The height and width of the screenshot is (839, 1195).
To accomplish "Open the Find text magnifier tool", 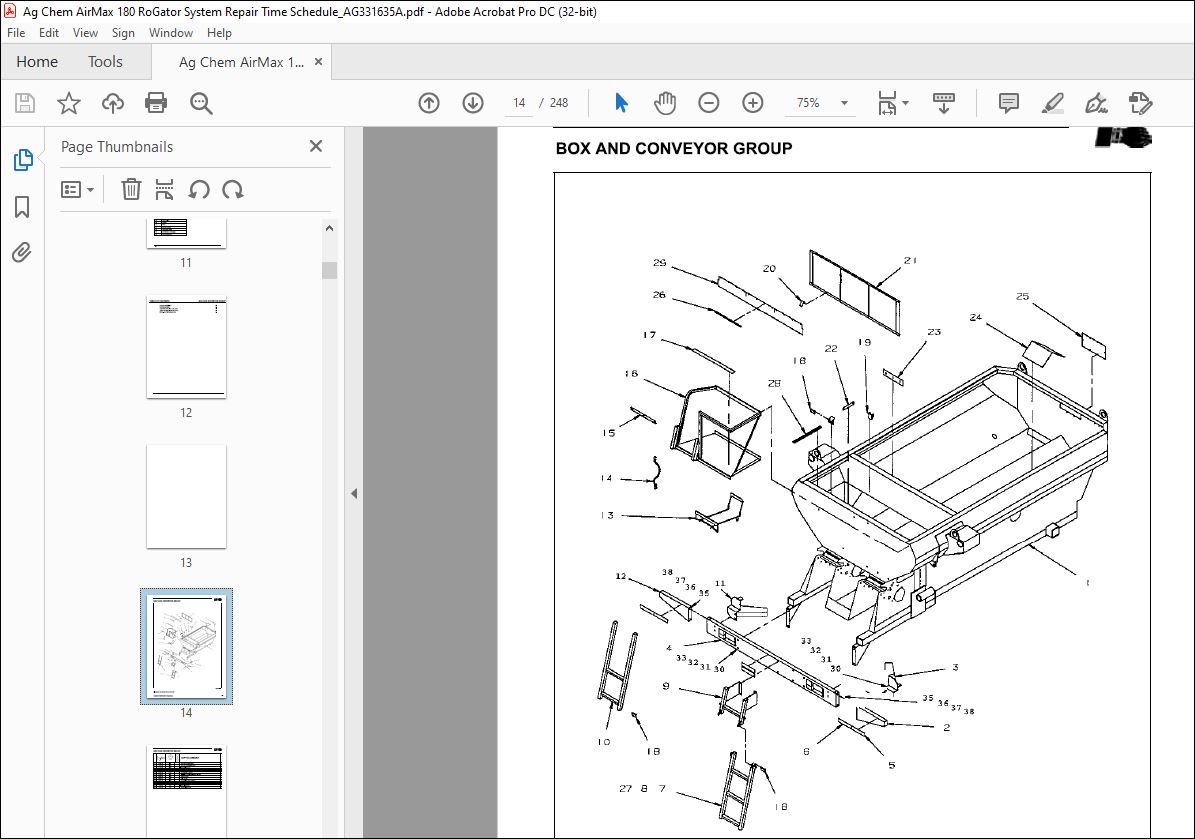I will (x=201, y=103).
